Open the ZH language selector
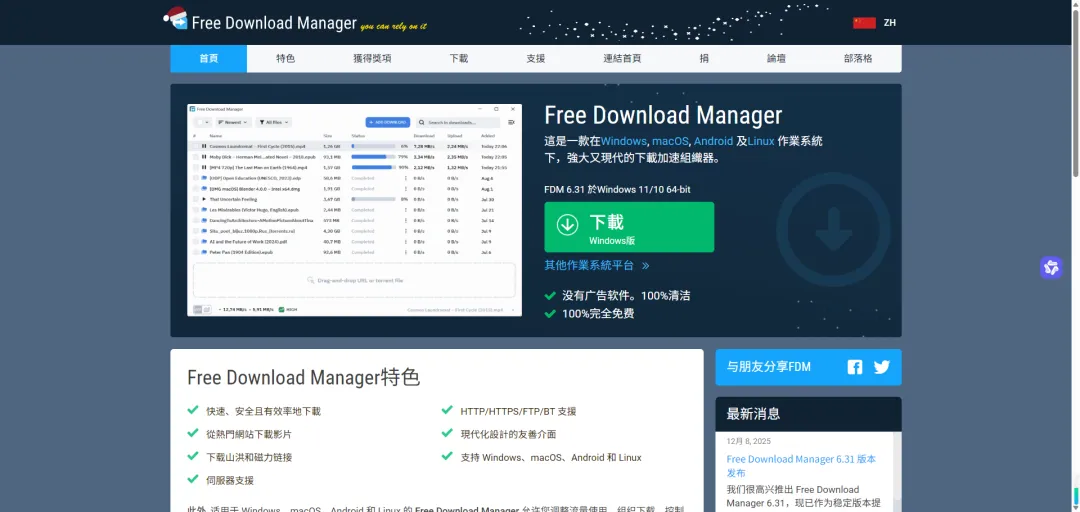 [x=890, y=23]
